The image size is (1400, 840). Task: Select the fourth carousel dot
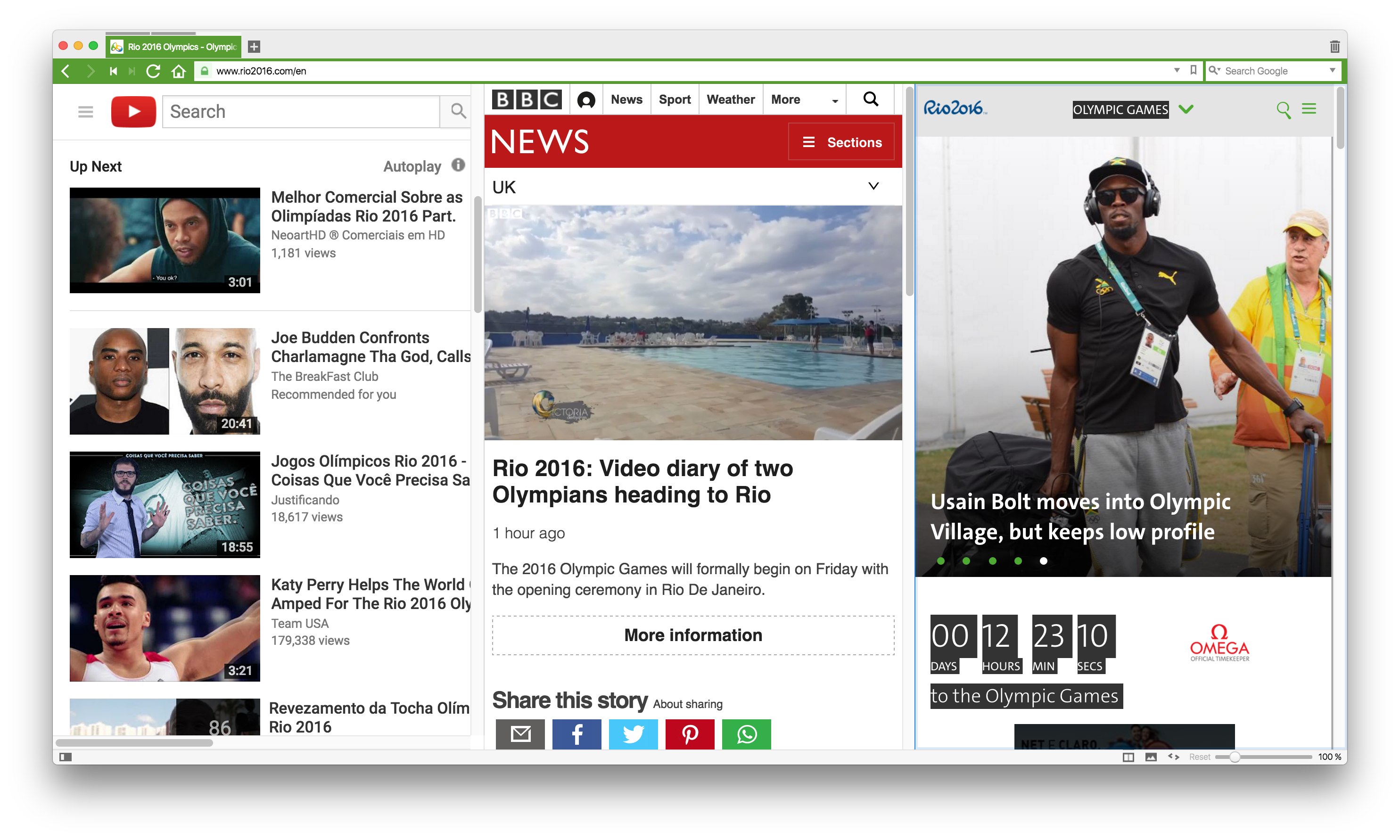click(x=1017, y=561)
